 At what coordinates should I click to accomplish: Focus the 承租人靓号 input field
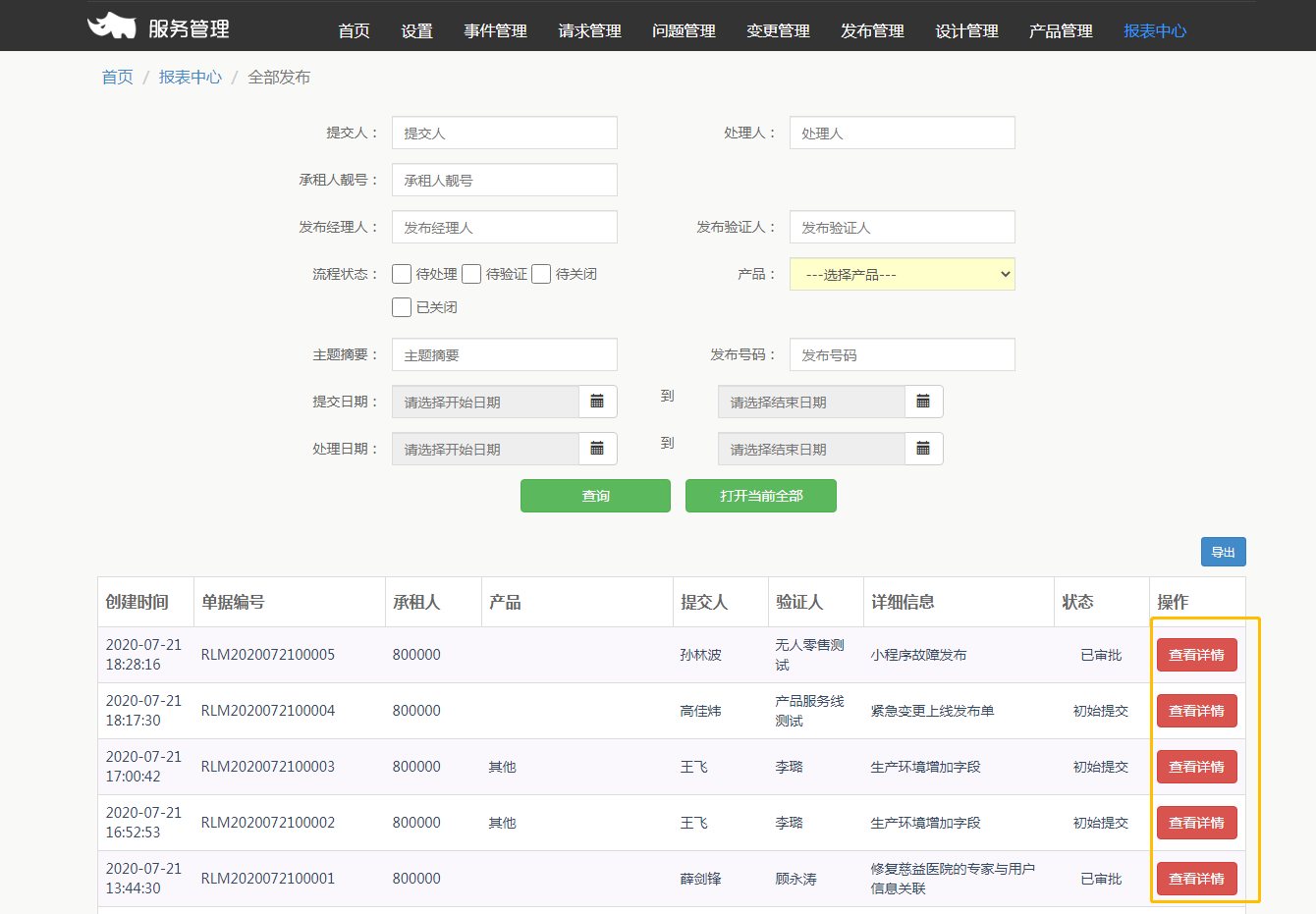click(x=505, y=180)
